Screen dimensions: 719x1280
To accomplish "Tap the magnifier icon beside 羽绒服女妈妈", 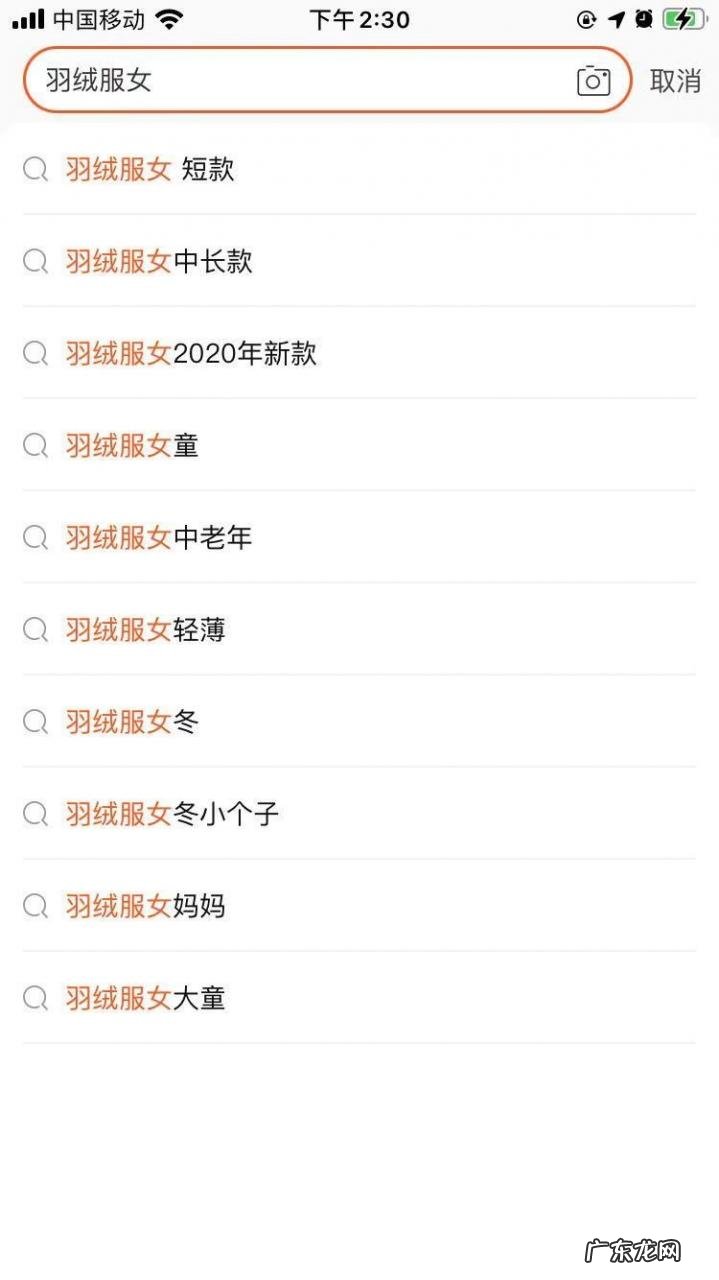I will 35,906.
